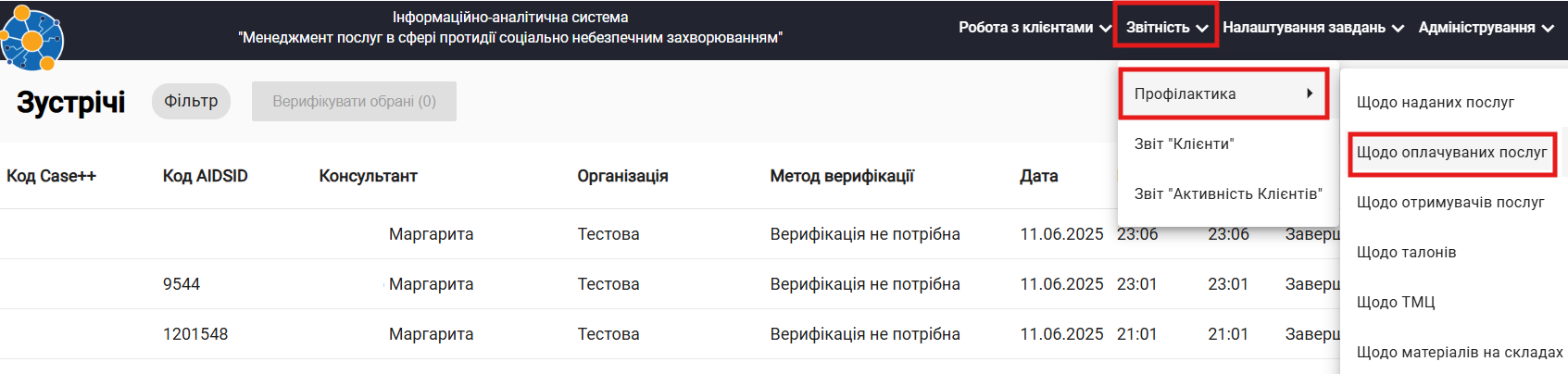The image size is (1568, 374).
Task: Select the row with AIDSID code 9544
Action: click(x=669, y=284)
